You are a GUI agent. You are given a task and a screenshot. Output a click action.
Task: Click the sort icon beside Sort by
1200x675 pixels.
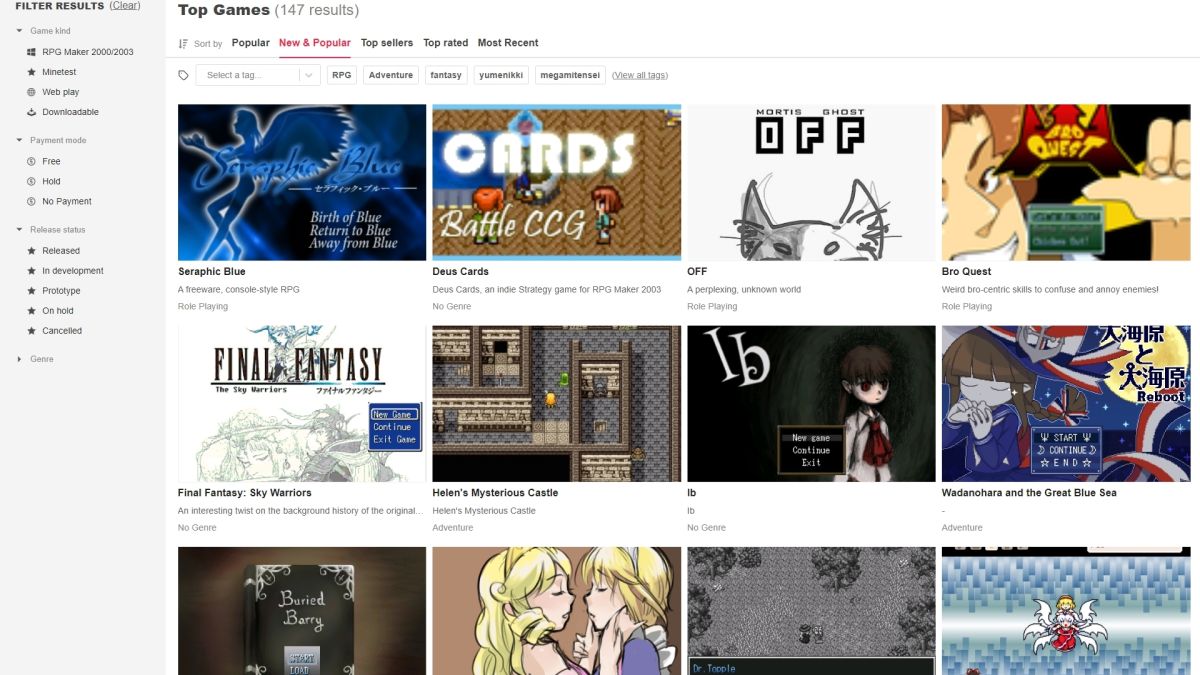183,44
